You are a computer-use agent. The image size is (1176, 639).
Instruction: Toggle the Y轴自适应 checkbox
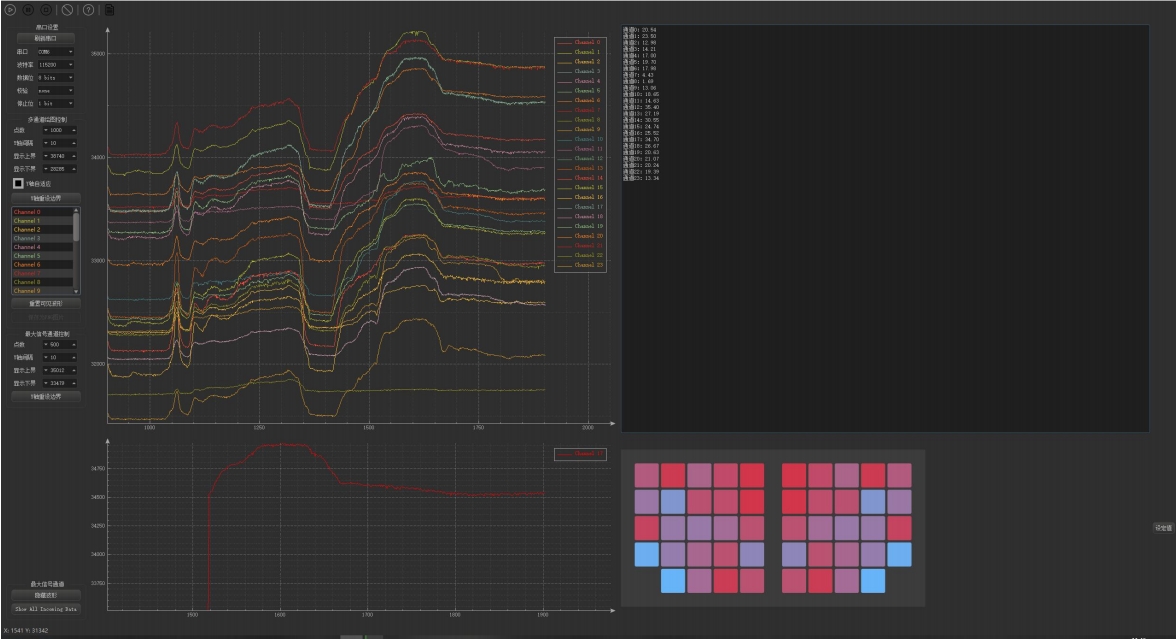pos(18,183)
